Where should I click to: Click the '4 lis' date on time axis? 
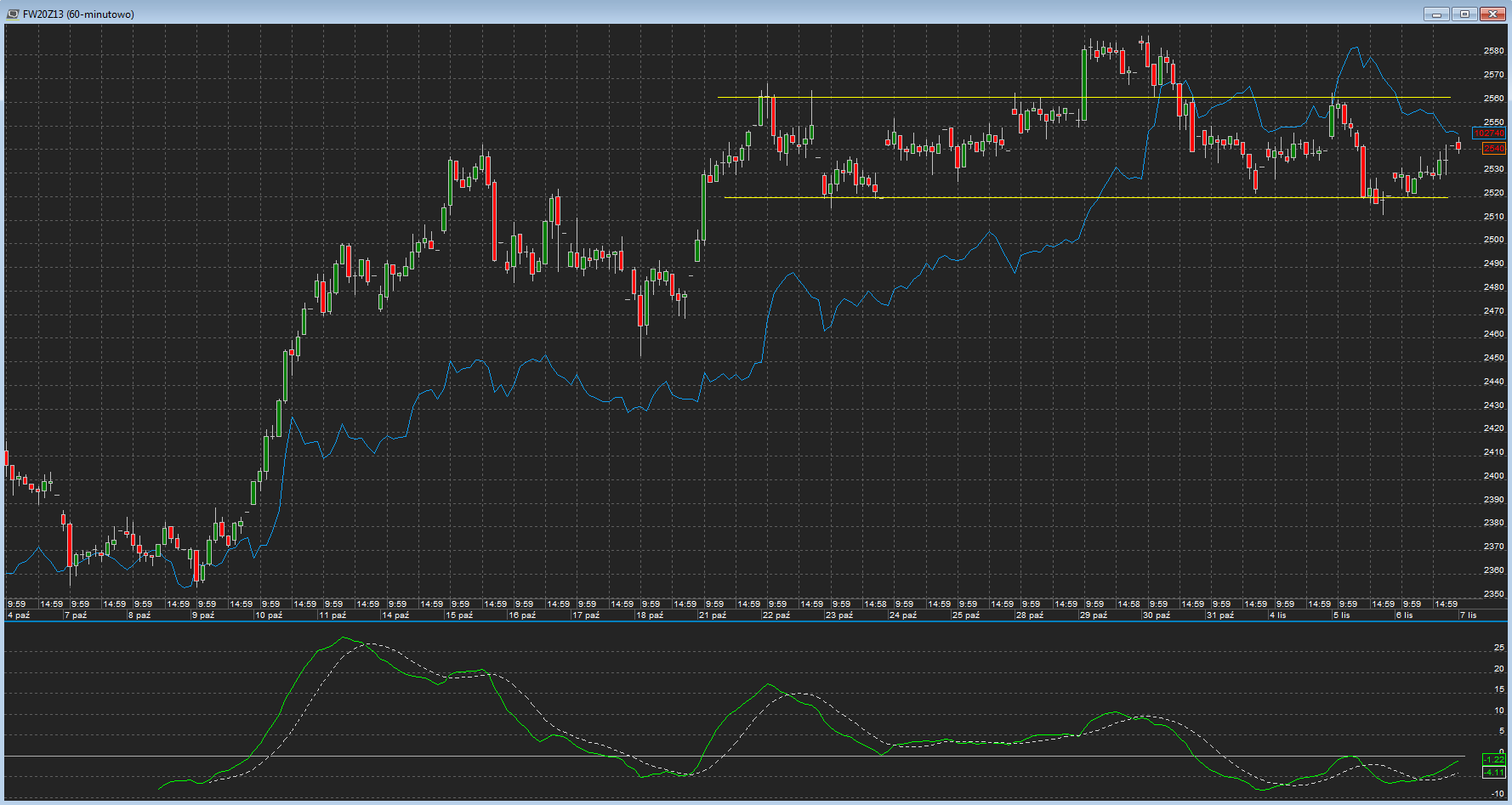[x=1278, y=615]
